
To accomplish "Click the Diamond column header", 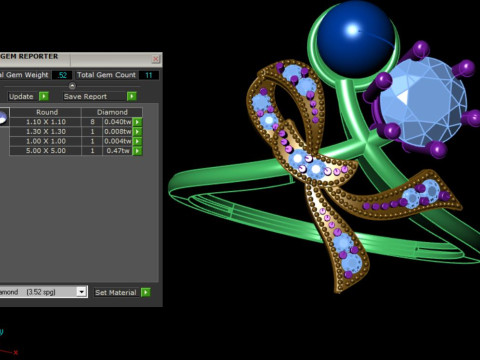I will click(112, 112).
